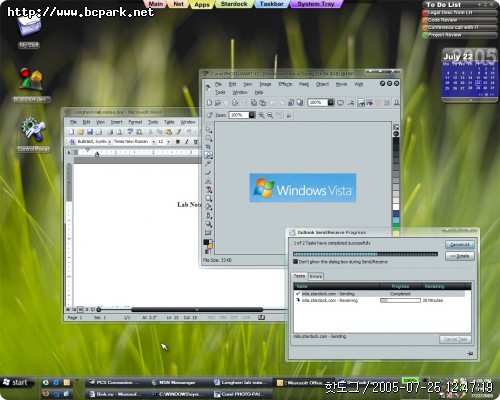500x400 pixels.
Task: Click New document icon in Word toolbar
Action: tap(71, 132)
